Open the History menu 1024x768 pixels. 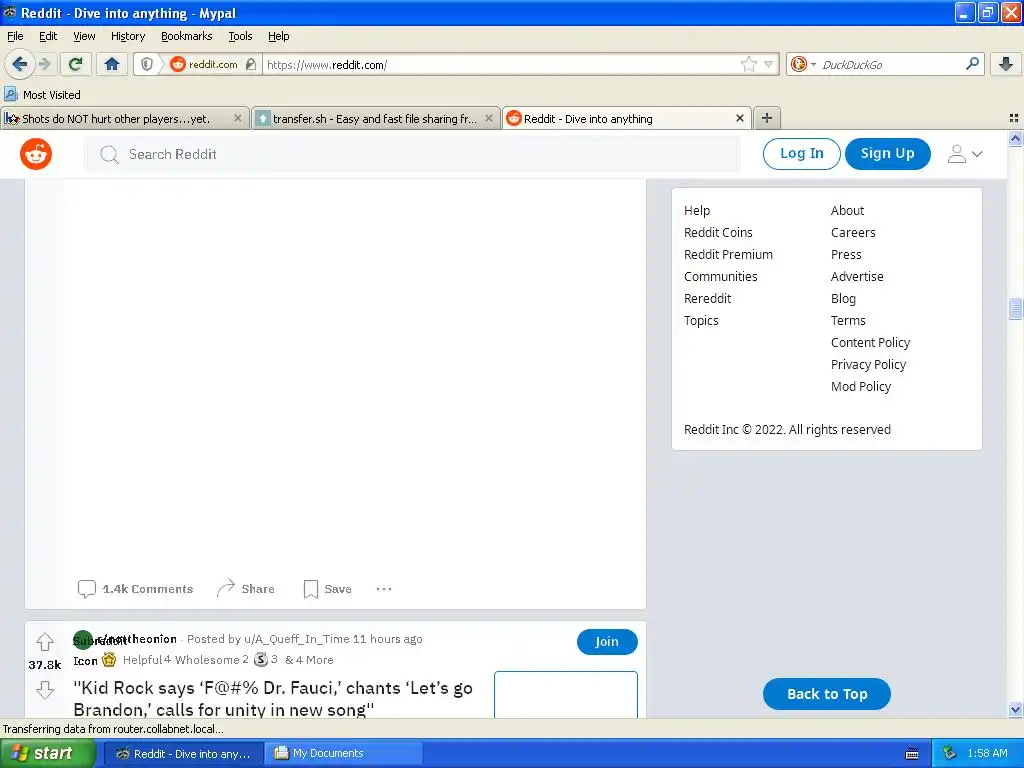(x=128, y=36)
